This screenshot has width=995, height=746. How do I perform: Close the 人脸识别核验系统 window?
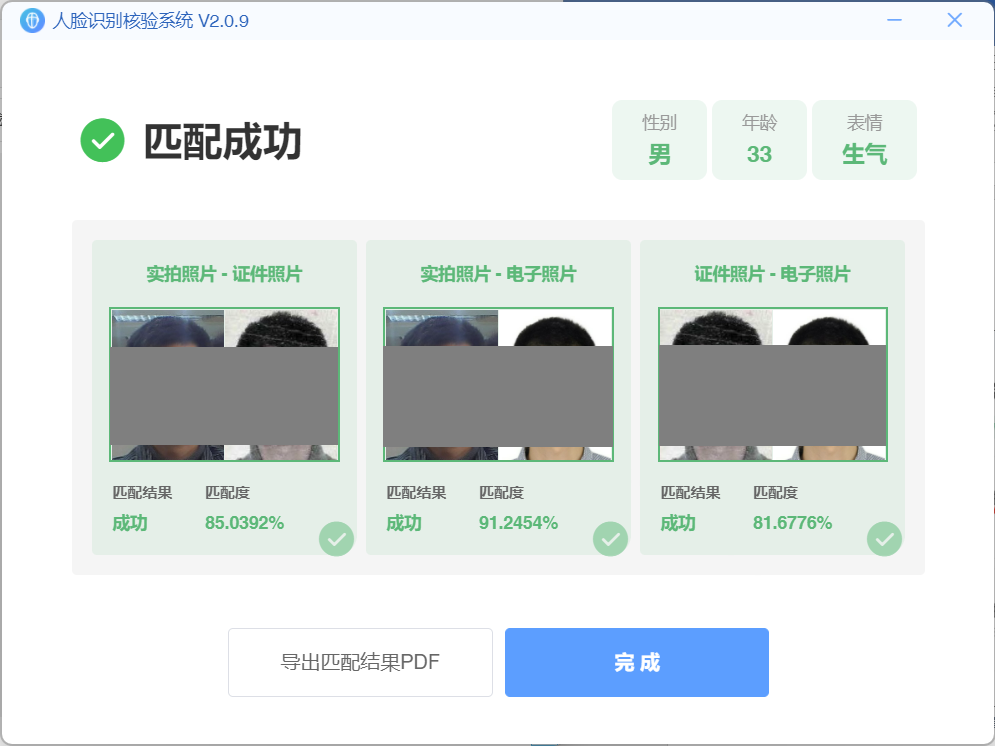click(x=954, y=20)
